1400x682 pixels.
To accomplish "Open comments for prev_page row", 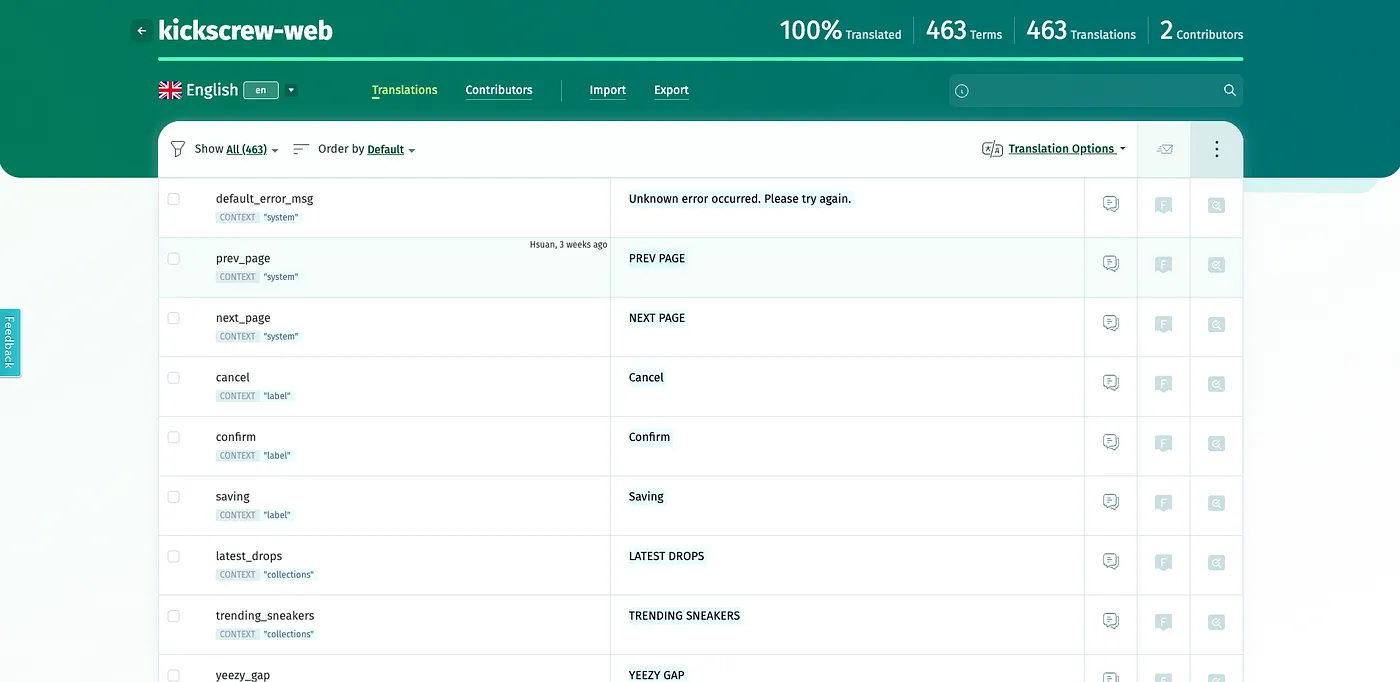I will click(x=1110, y=264).
